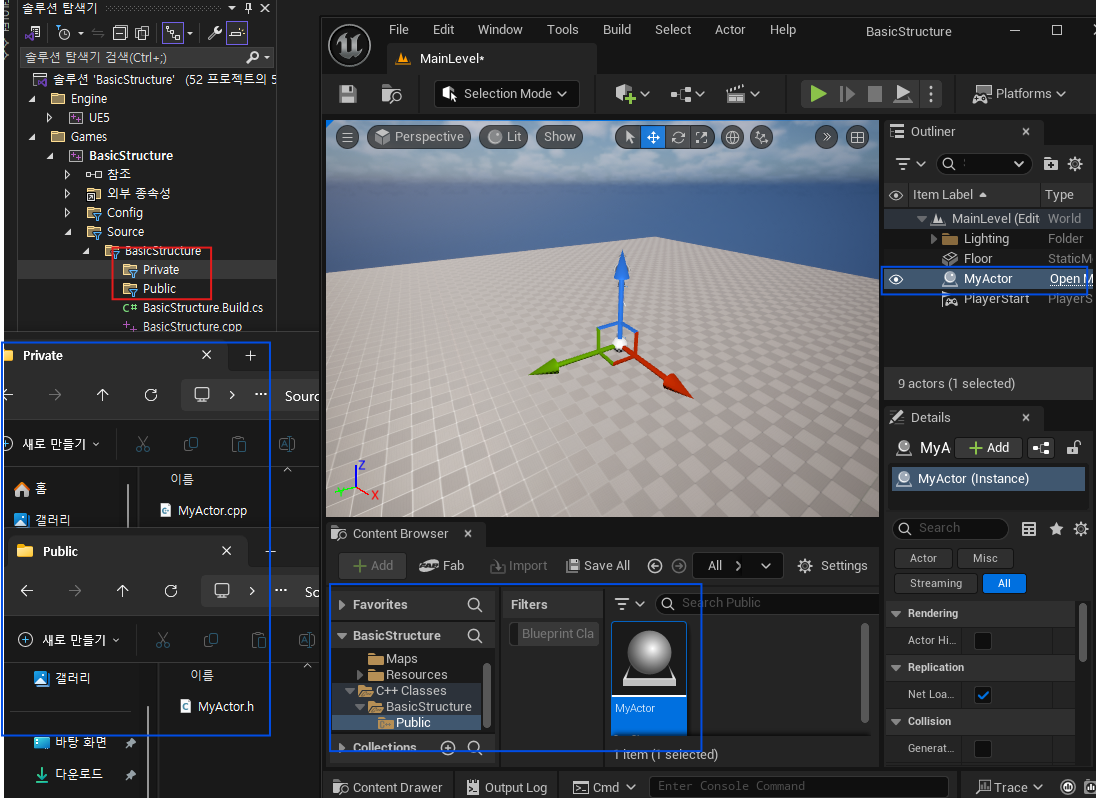This screenshot has height=798, width=1096.
Task: Open the viewport hamburger options menu
Action: [x=347, y=137]
